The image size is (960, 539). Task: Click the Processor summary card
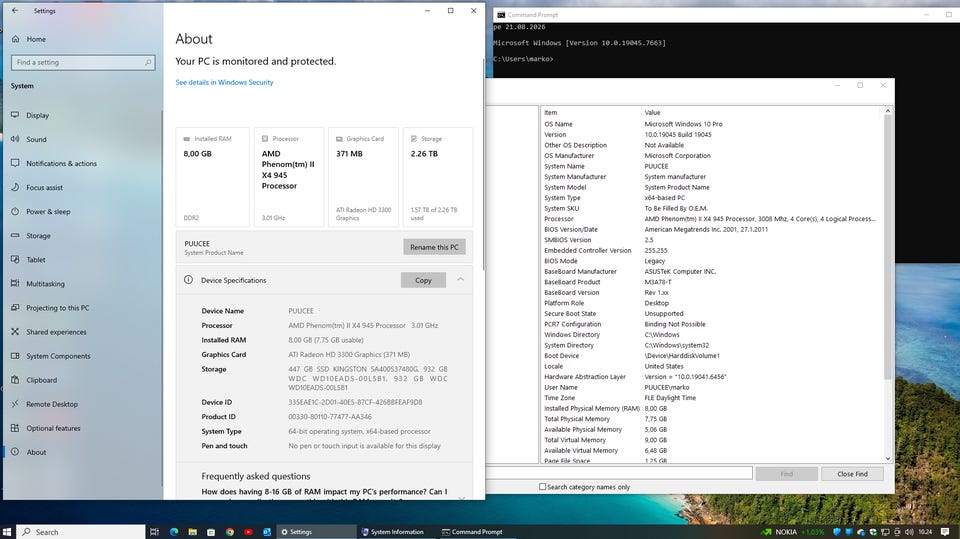pyautogui.click(x=288, y=177)
